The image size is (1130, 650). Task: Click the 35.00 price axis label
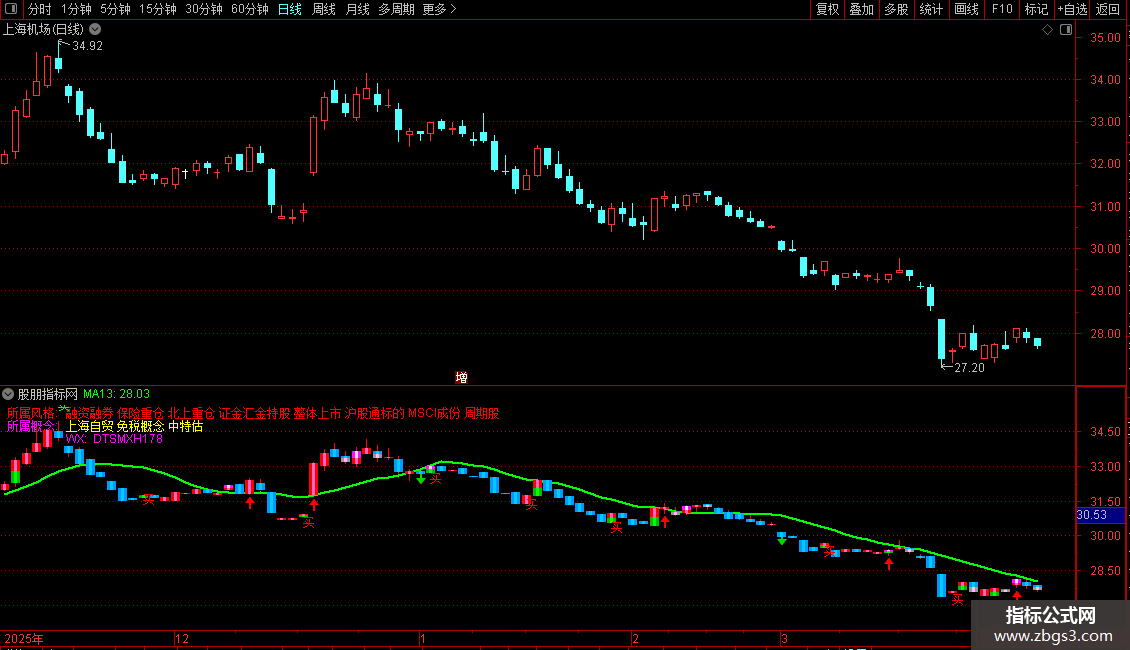pyautogui.click(x=1105, y=37)
